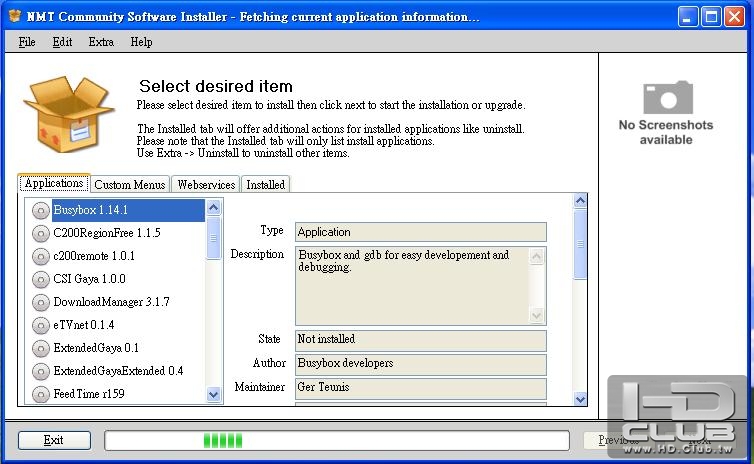Open the File menu
The height and width of the screenshot is (464, 754).
pyautogui.click(x=27, y=42)
